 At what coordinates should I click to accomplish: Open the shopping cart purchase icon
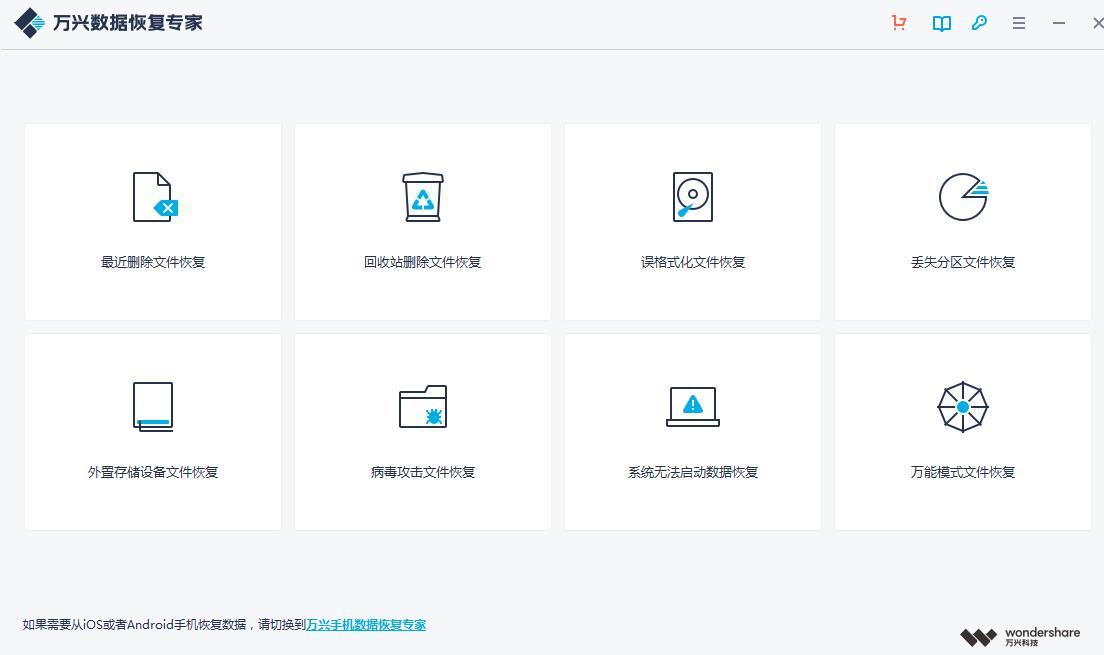898,22
